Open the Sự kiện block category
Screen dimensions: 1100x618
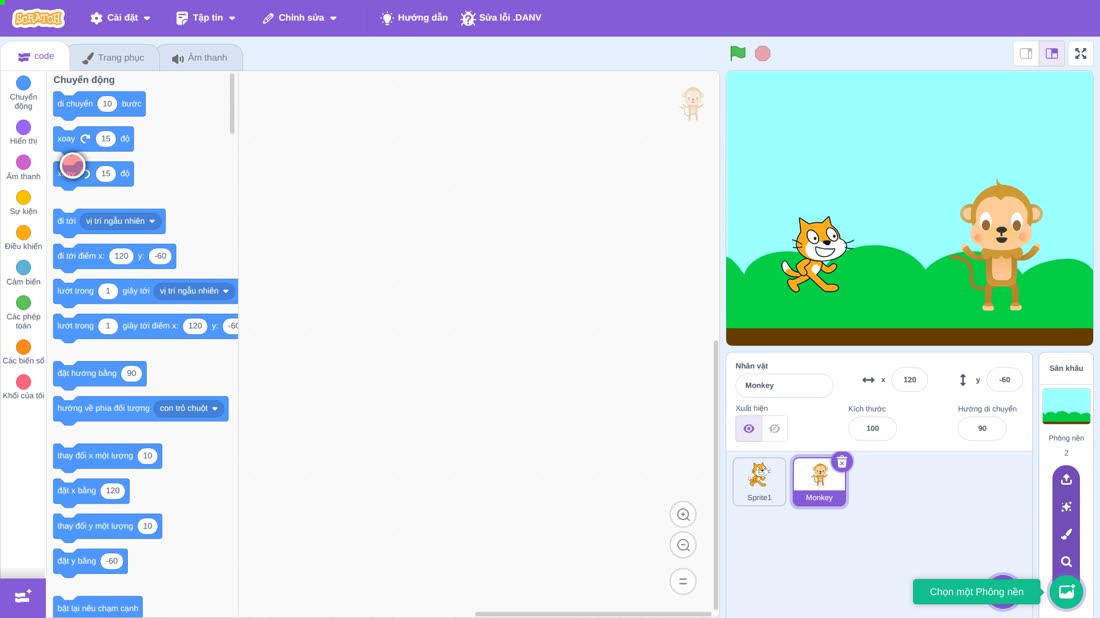[23, 202]
